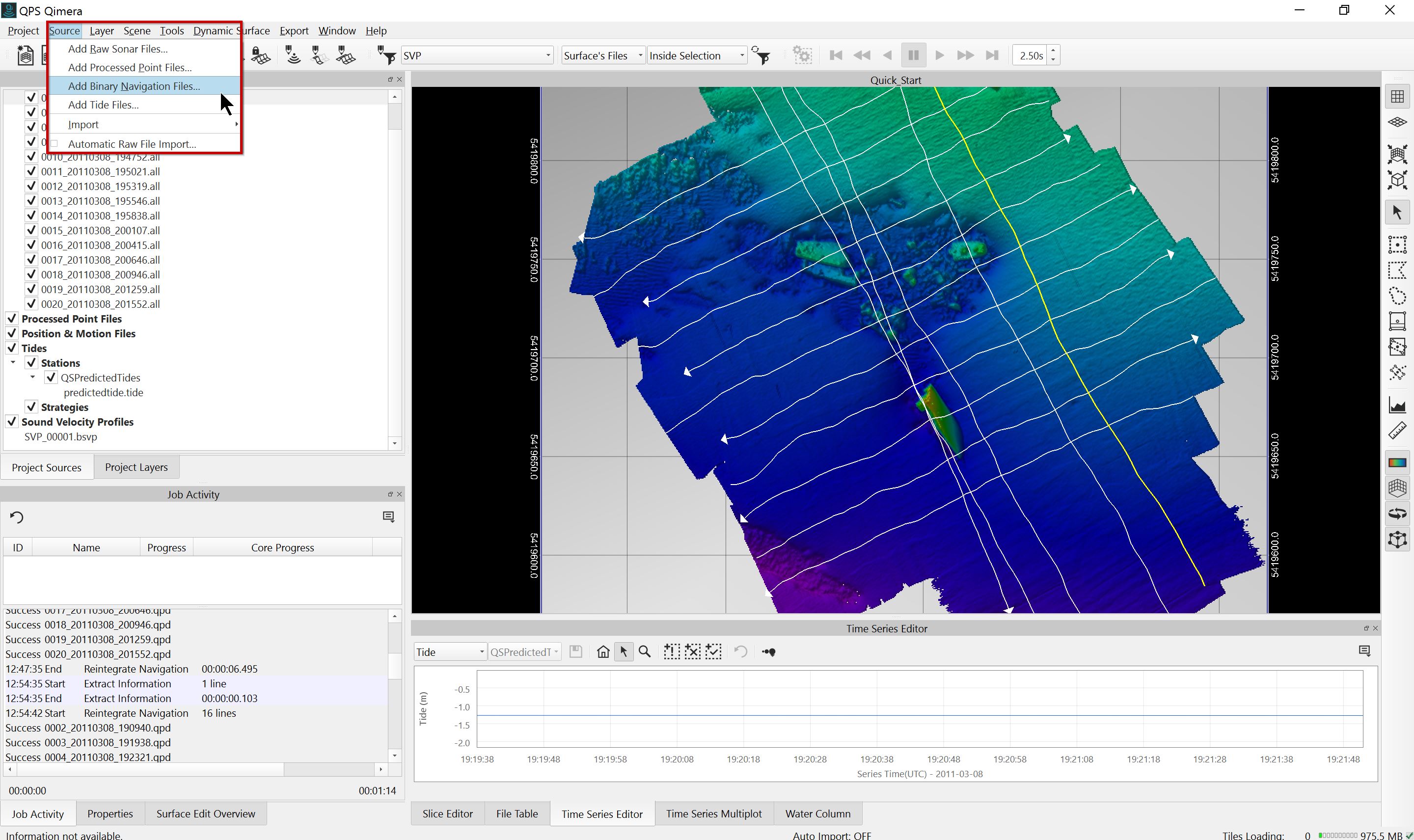
Task: Click the pause playback button
Action: pos(913,55)
